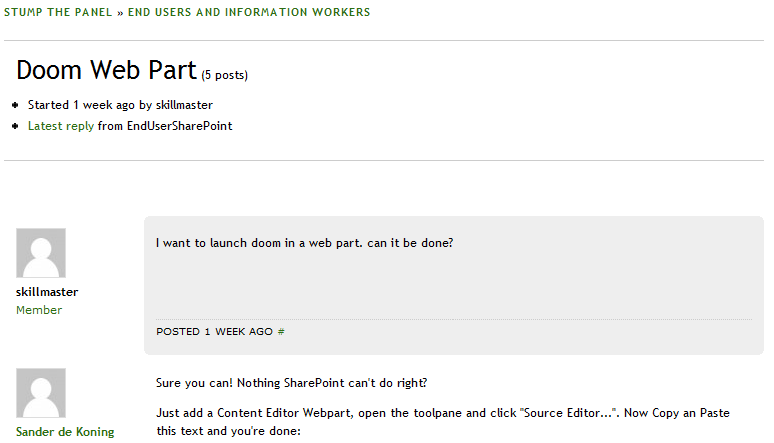
Task: Click the EndUserSharePoint name in latest reply line
Action: pos(179,126)
